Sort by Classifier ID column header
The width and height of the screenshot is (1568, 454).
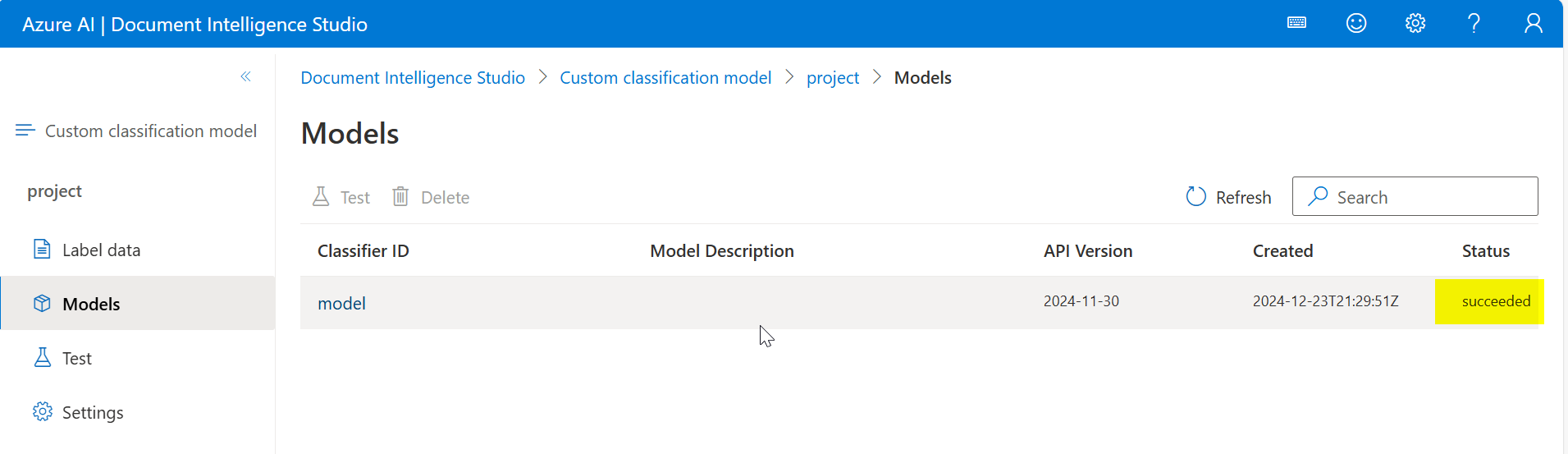363,250
